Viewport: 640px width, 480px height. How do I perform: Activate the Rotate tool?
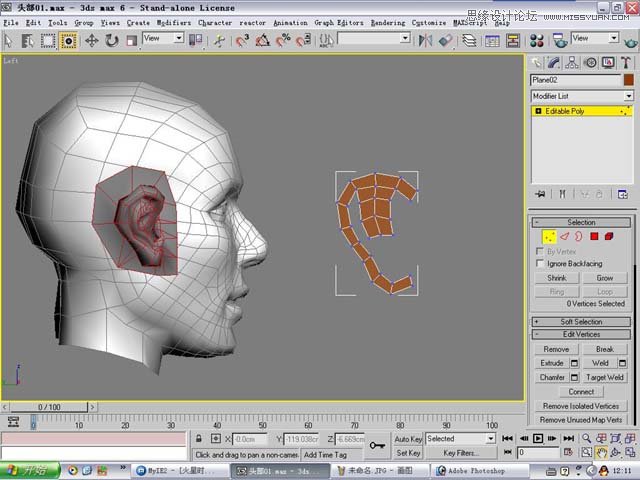pyautogui.click(x=111, y=41)
